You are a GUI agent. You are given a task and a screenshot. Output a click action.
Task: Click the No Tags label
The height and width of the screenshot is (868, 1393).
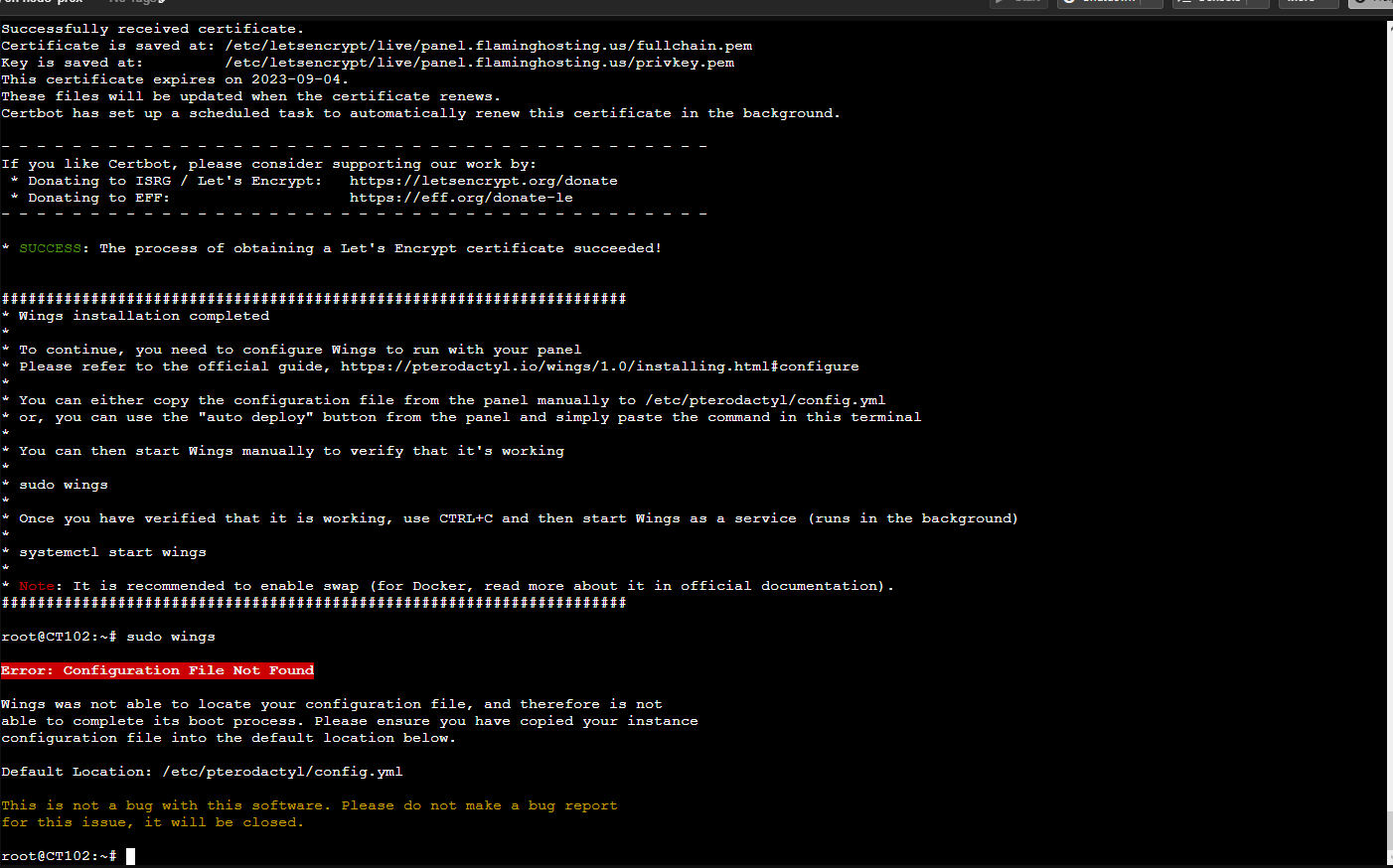tap(130, 2)
